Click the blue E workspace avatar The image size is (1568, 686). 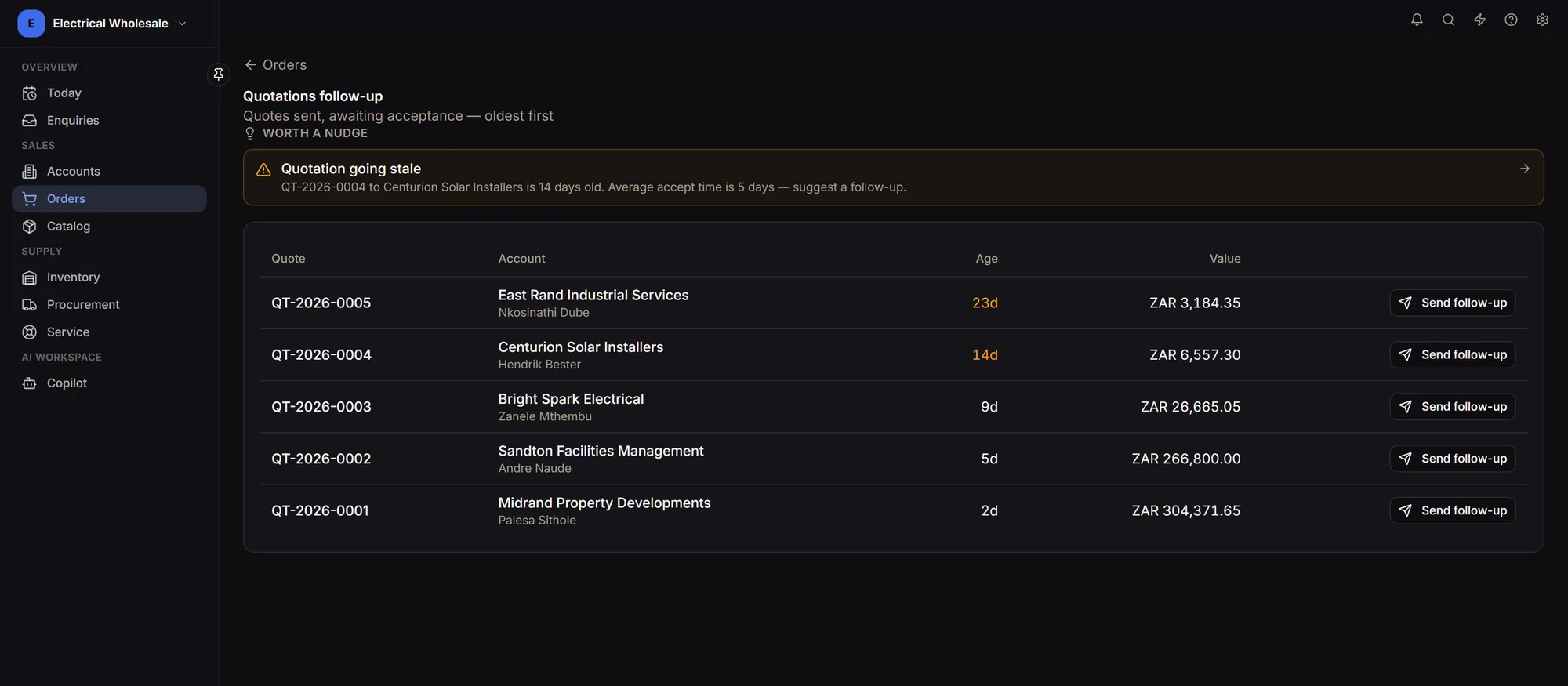click(x=31, y=24)
